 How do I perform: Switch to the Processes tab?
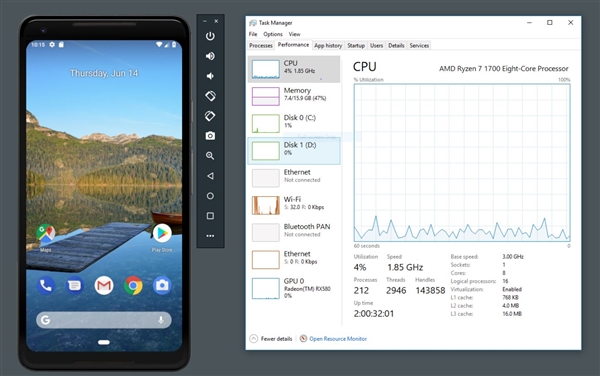(x=261, y=46)
